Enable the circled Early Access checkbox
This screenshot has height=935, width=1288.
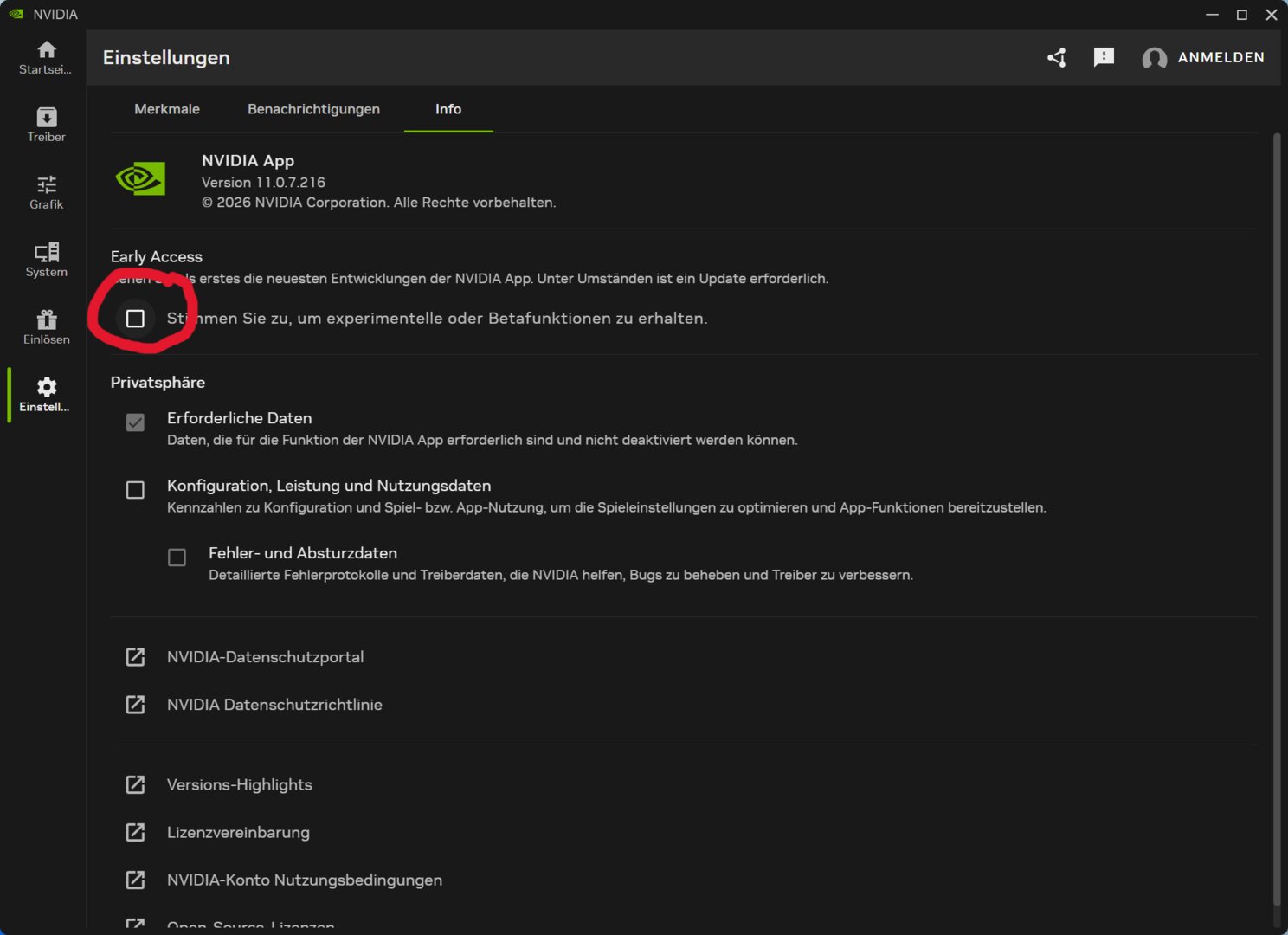(x=136, y=319)
